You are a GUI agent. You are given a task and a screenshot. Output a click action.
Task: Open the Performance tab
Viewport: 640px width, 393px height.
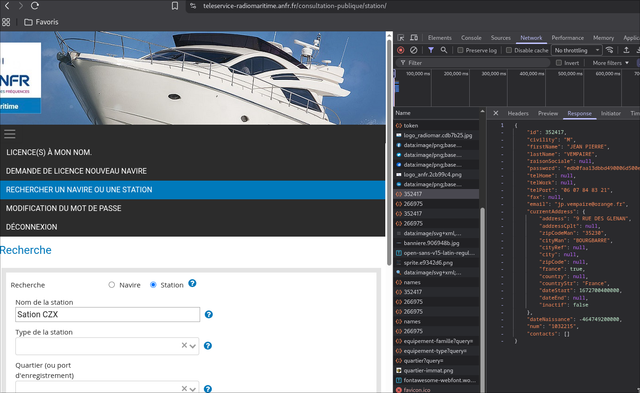coord(567,38)
